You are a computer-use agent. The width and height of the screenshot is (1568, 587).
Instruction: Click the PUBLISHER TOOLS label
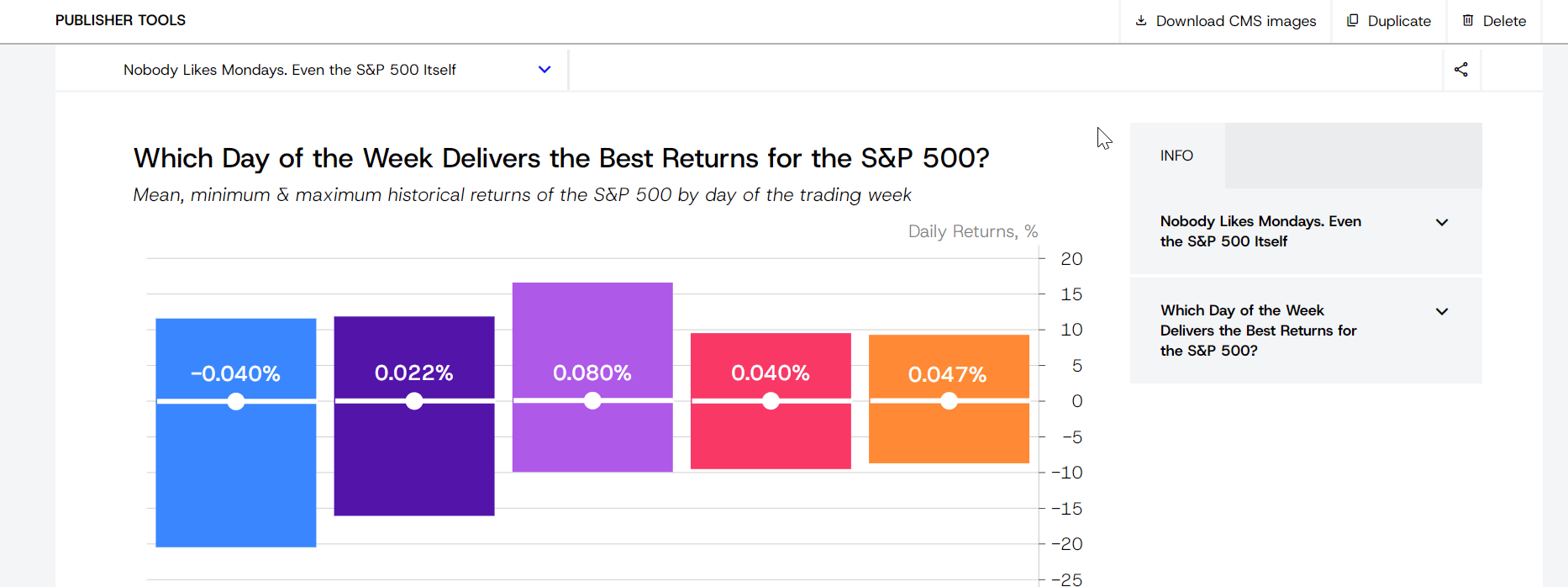(x=120, y=20)
